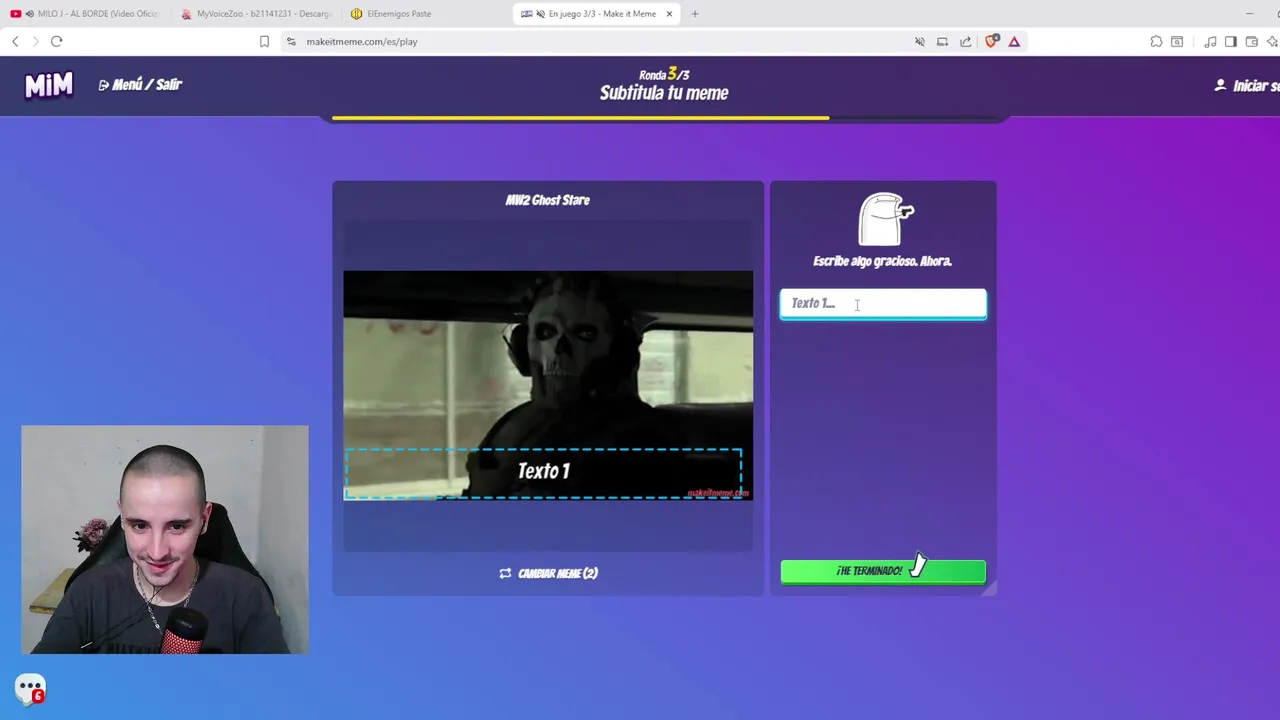Click the Texto 1 input field

[883, 304]
